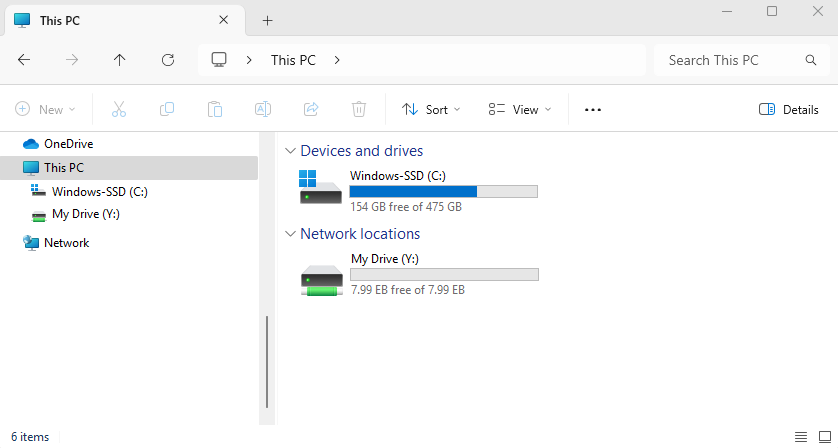Open the View dropdown menu
Image resolution: width=838 pixels, height=448 pixels.
[x=519, y=110]
